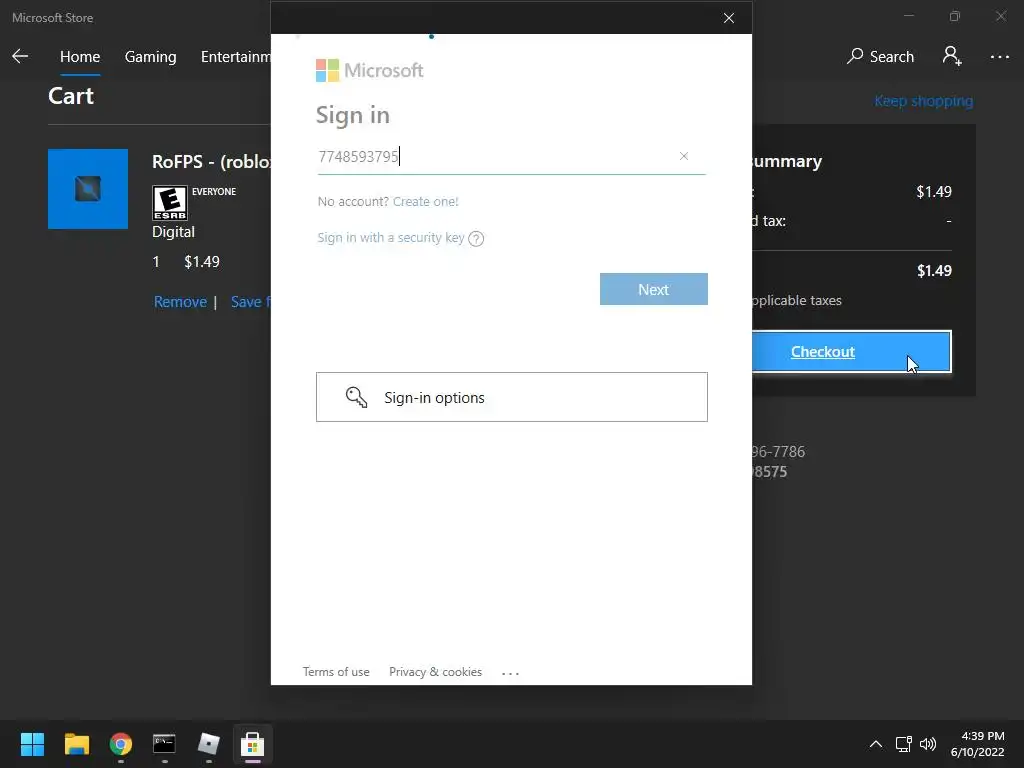Click the $1.49 price under RoFPS
This screenshot has height=768, width=1024.
202,262
